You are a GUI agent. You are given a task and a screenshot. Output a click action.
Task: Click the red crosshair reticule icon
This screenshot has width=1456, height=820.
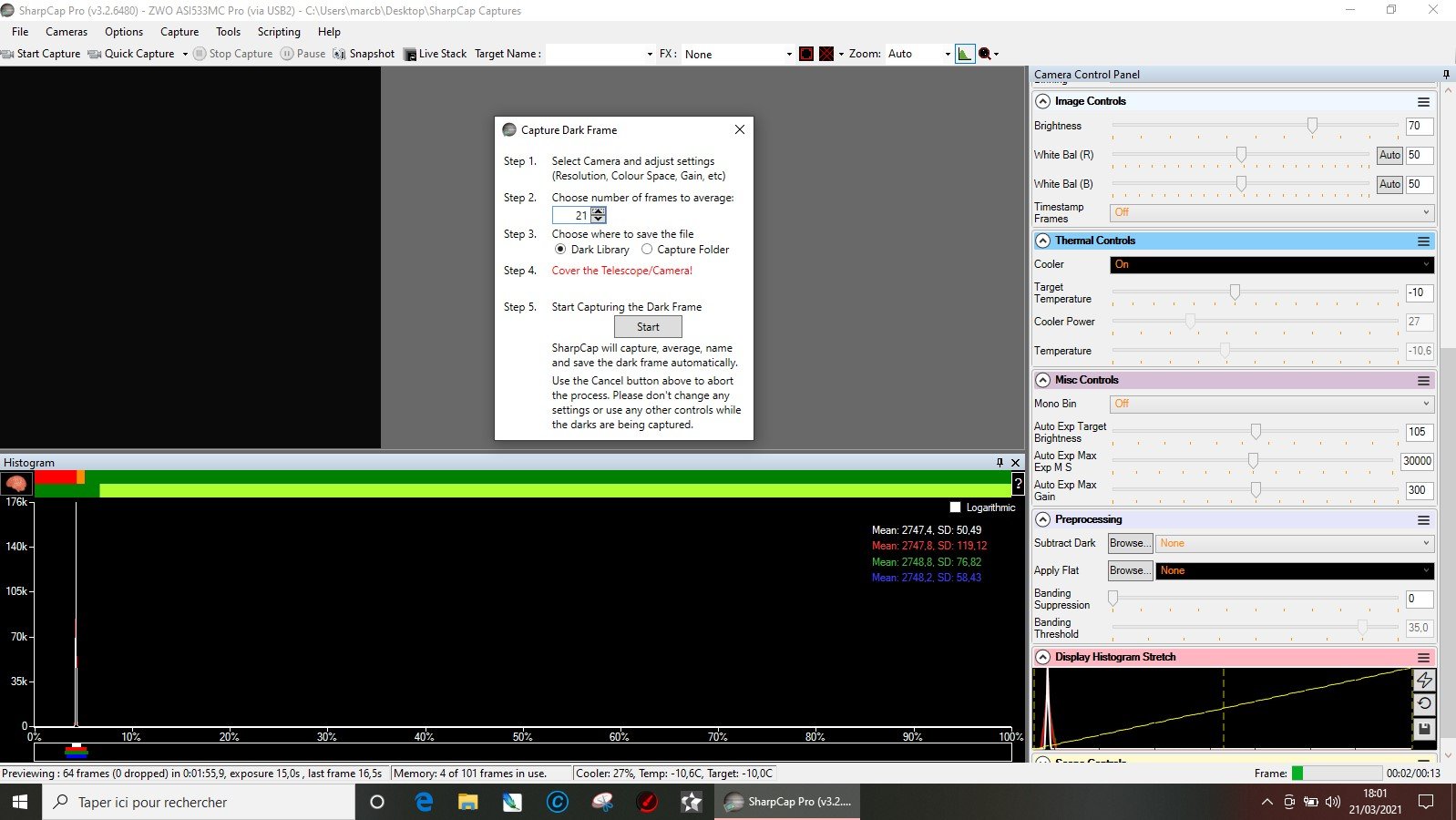826,54
